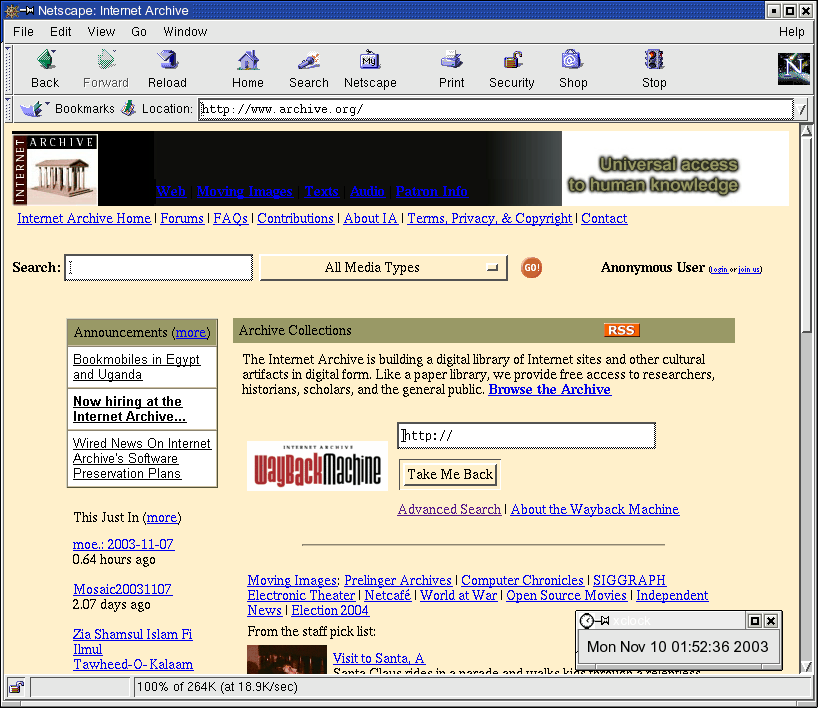818x708 pixels.
Task: Open the Election 2004 link
Action: pyautogui.click(x=330, y=610)
